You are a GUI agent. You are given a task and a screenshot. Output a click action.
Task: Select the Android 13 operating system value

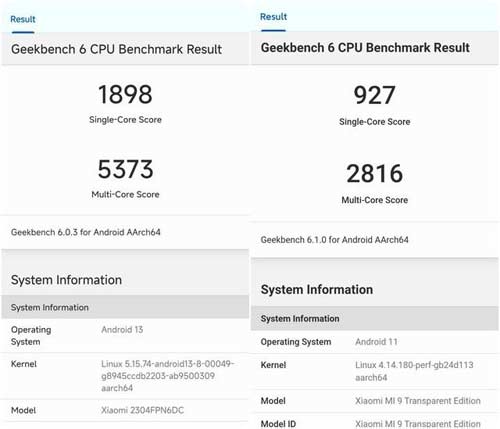click(x=122, y=330)
